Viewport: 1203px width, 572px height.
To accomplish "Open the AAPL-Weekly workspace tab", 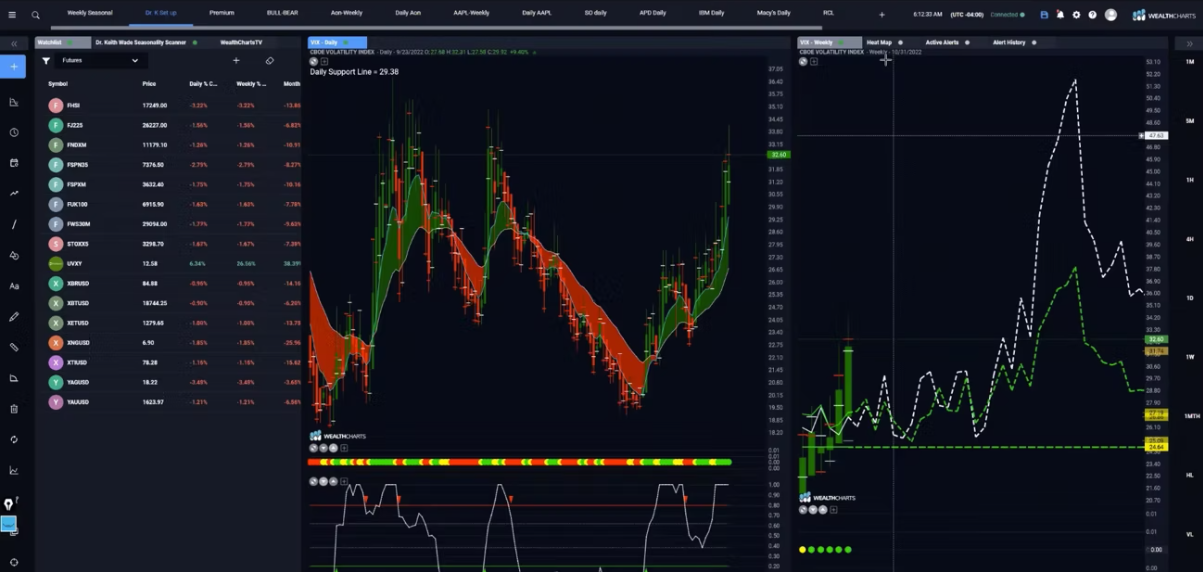I will (x=471, y=13).
